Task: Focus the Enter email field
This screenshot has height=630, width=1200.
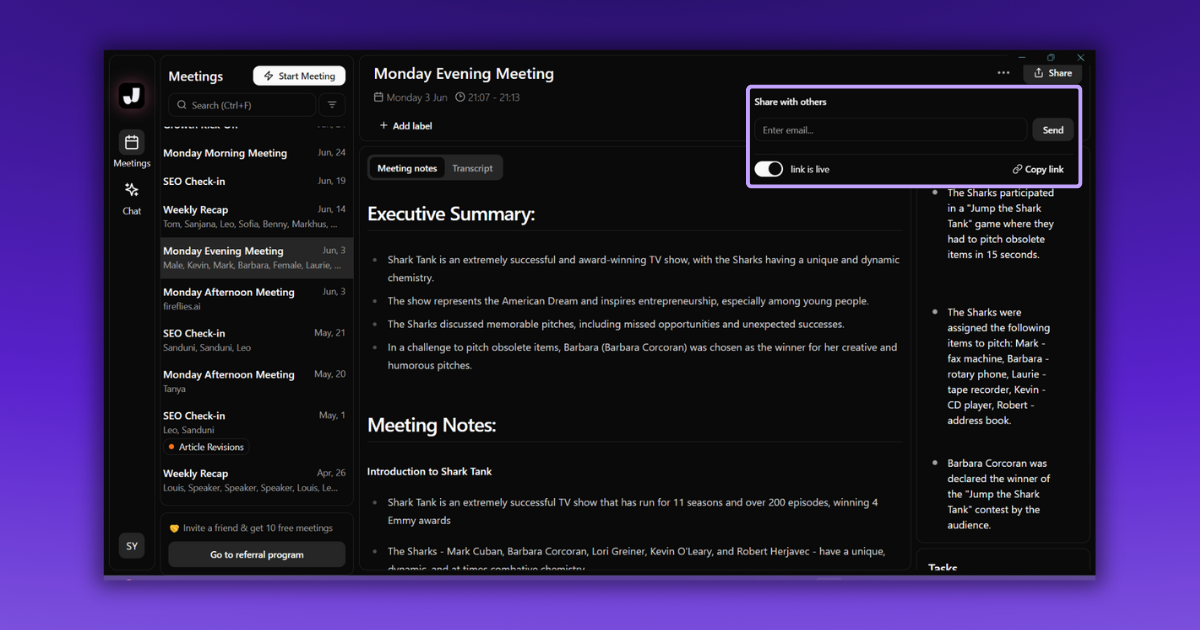Action: [891, 130]
